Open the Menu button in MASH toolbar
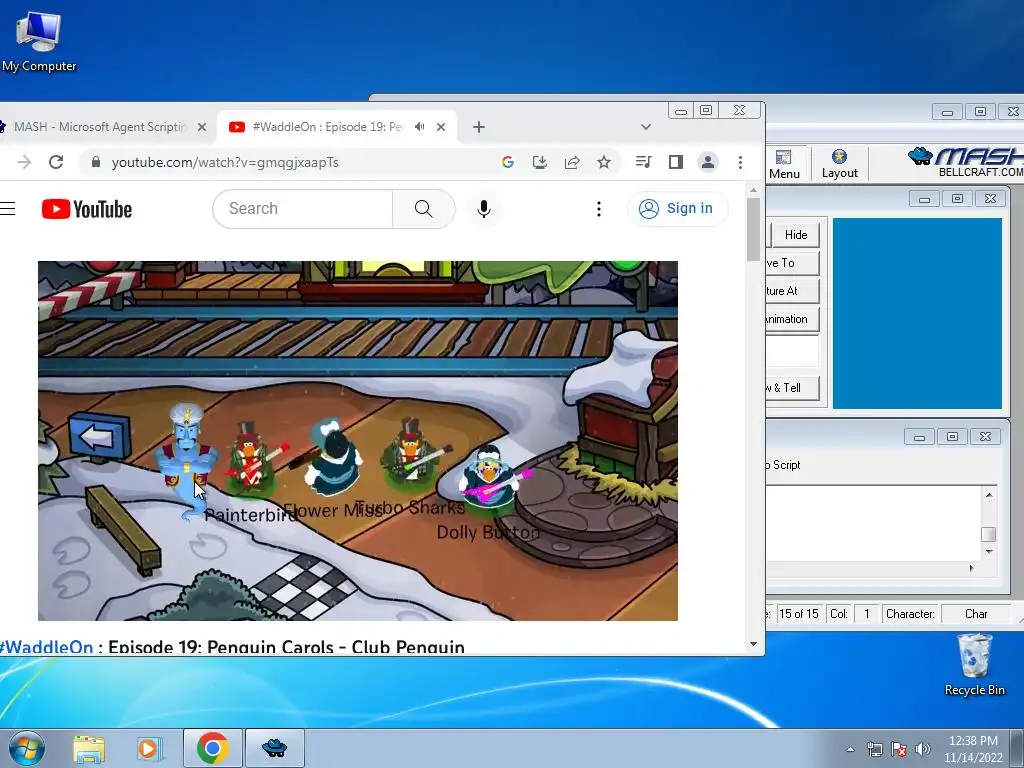This screenshot has height=768, width=1024. click(784, 164)
